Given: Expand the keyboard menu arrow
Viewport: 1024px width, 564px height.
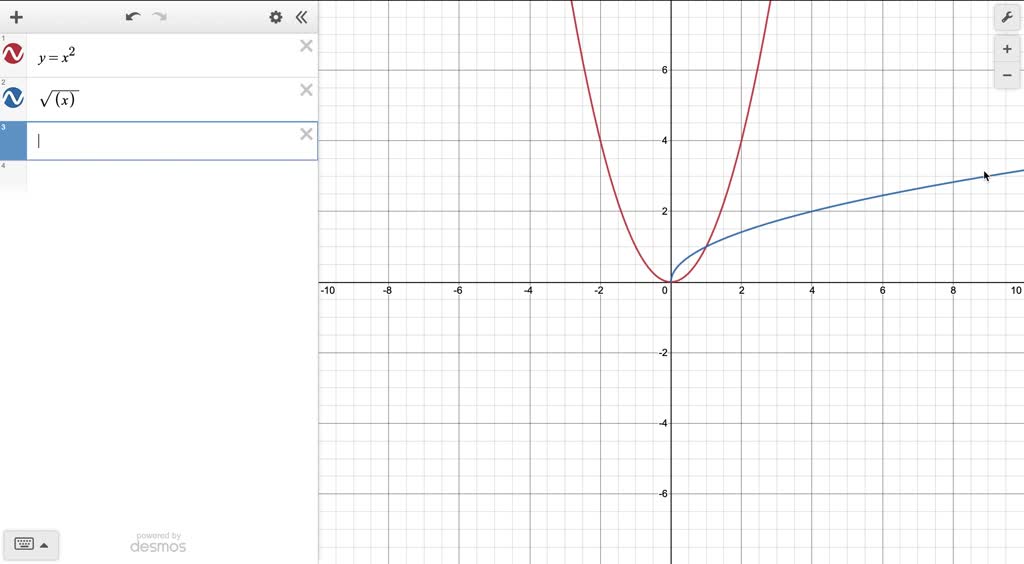Looking at the screenshot, I should click(44, 544).
